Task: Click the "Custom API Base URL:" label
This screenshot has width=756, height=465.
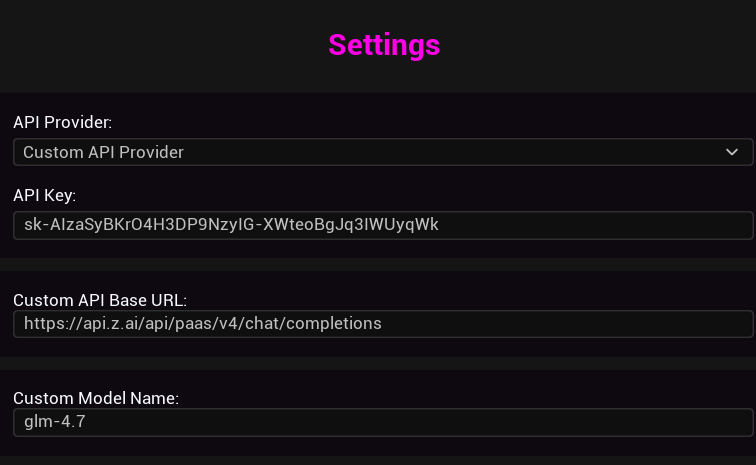Action: [100, 300]
